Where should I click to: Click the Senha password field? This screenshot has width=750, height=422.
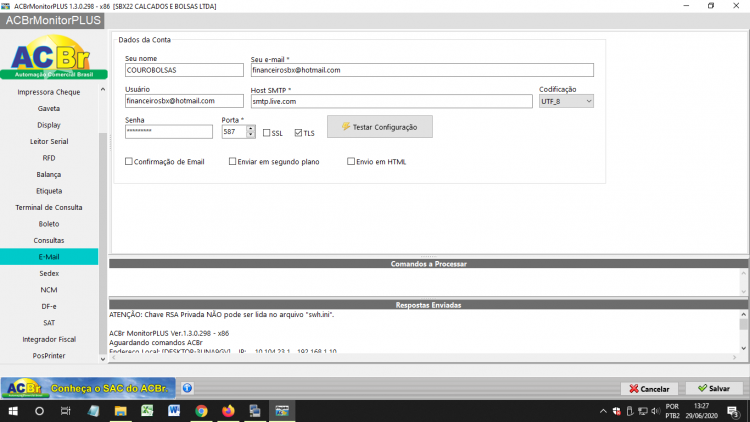tap(169, 132)
